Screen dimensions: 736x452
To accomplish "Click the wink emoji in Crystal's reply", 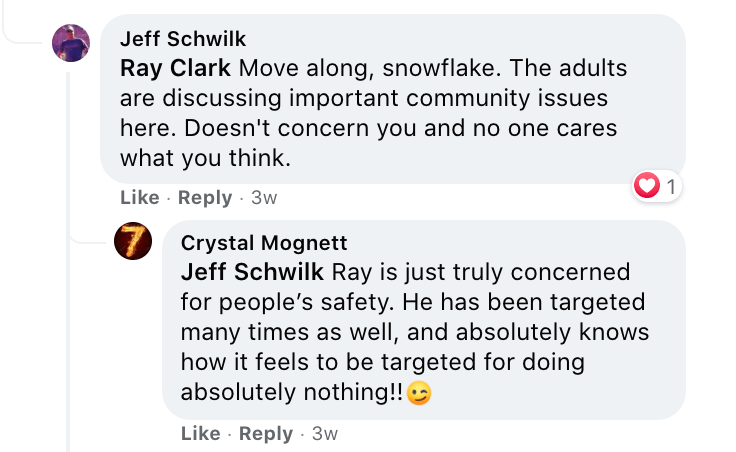I will 421,394.
